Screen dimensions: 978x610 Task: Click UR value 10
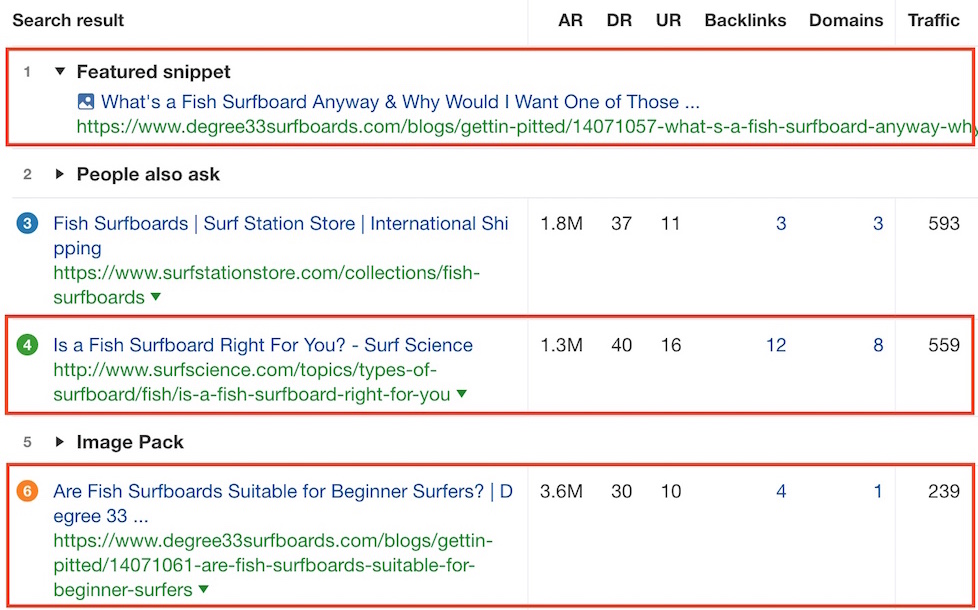click(671, 491)
